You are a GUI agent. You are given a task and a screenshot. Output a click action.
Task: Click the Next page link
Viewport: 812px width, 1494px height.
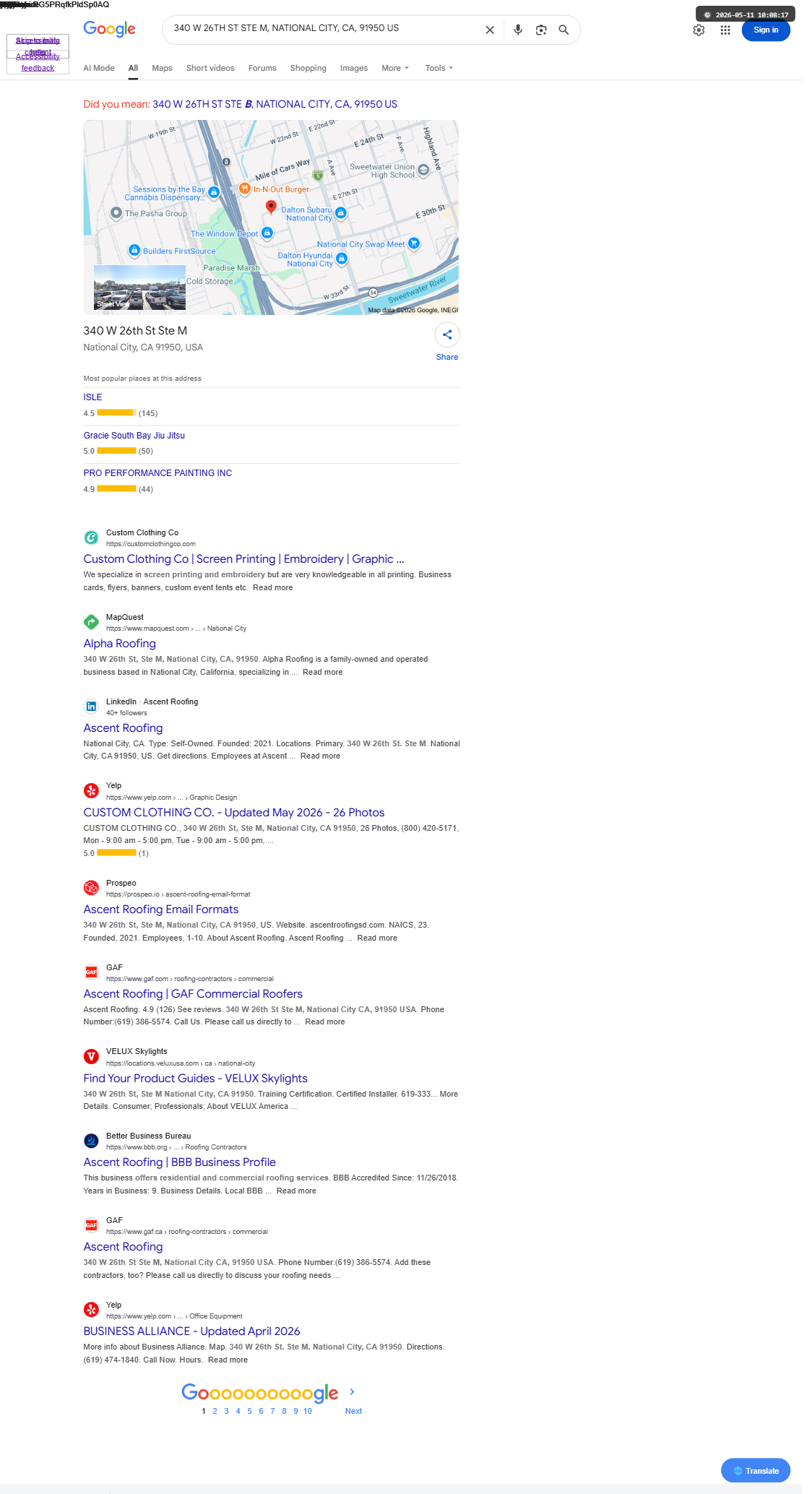pos(353,1411)
